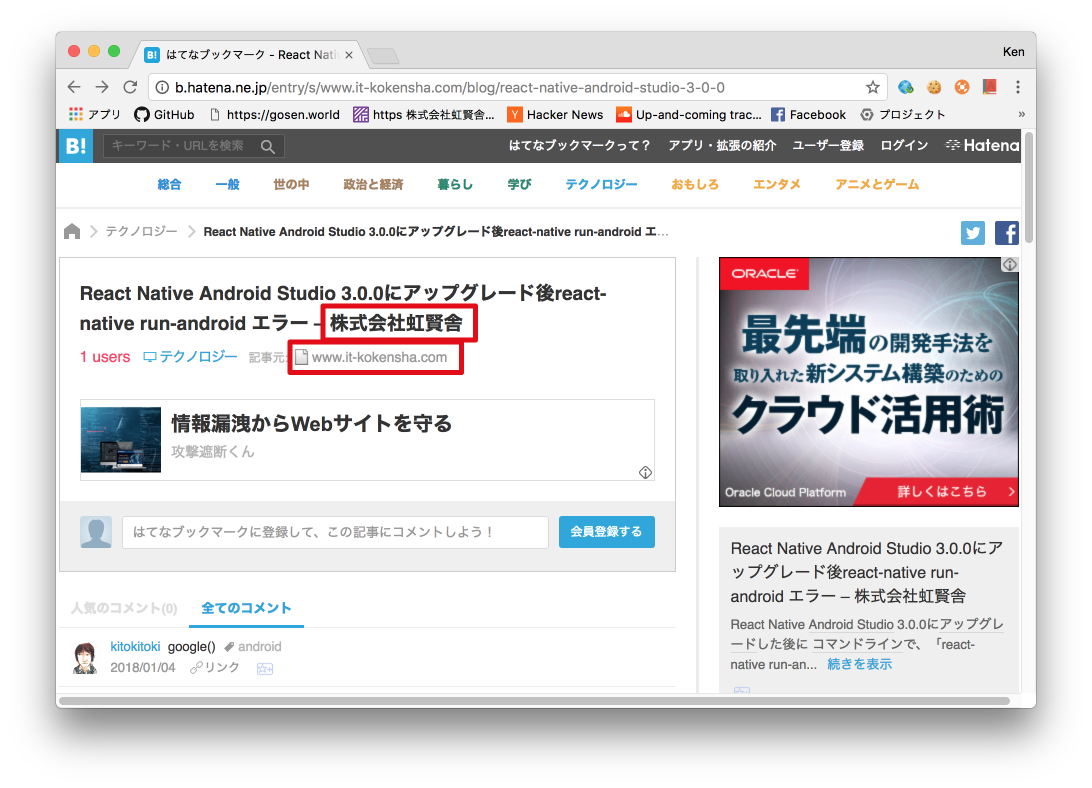This screenshot has height=788, width=1092.
Task: Switch to 全てのコメント tab
Action: tap(246, 608)
